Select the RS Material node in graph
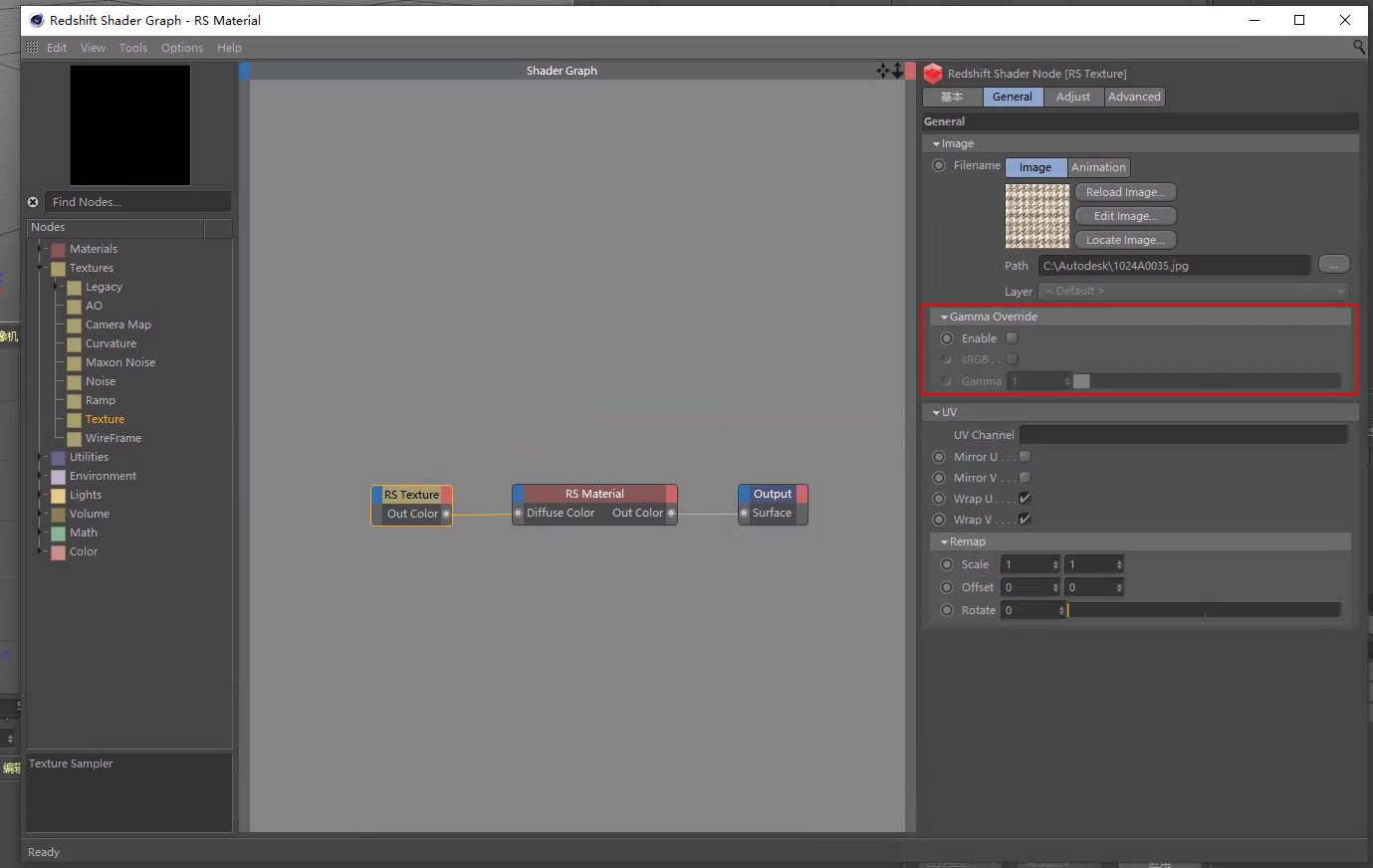Screen dimensions: 1373x868 point(594,504)
